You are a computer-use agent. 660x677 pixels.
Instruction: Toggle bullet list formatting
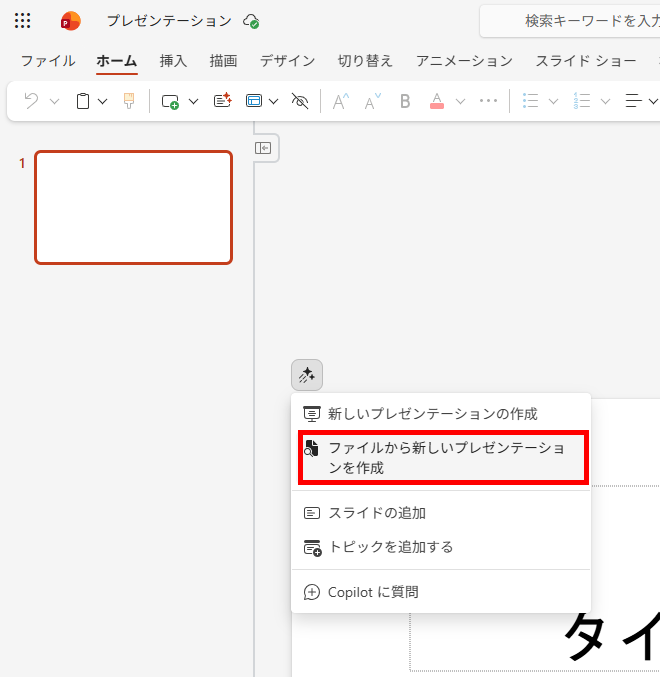tap(531, 101)
